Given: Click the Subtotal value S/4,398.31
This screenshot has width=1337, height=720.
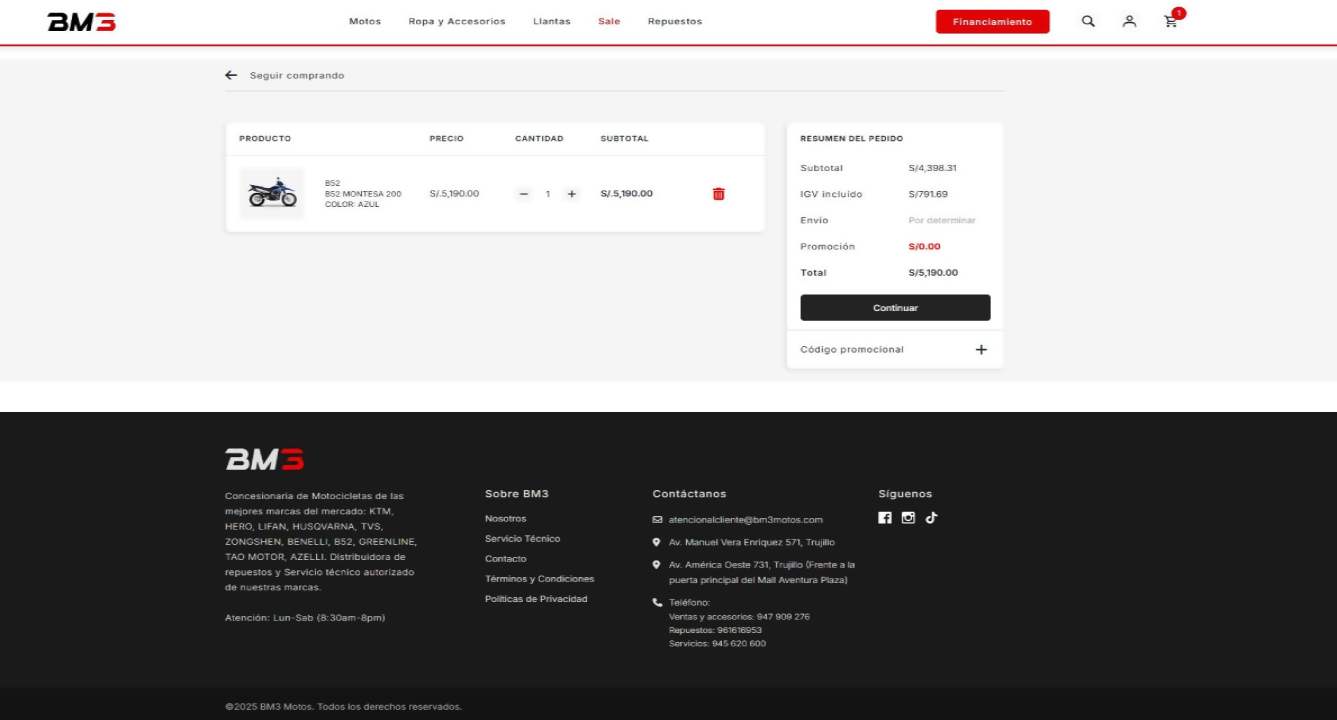Looking at the screenshot, I should click(x=932, y=168).
